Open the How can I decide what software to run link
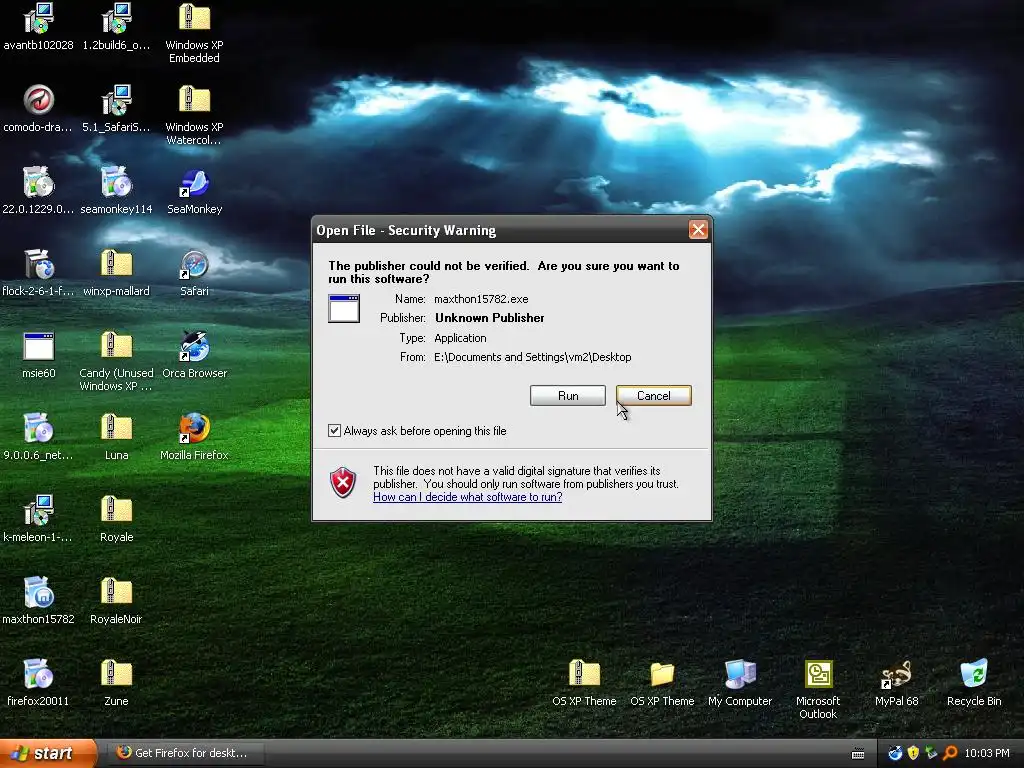The width and height of the screenshot is (1024, 768). pyautogui.click(x=467, y=497)
